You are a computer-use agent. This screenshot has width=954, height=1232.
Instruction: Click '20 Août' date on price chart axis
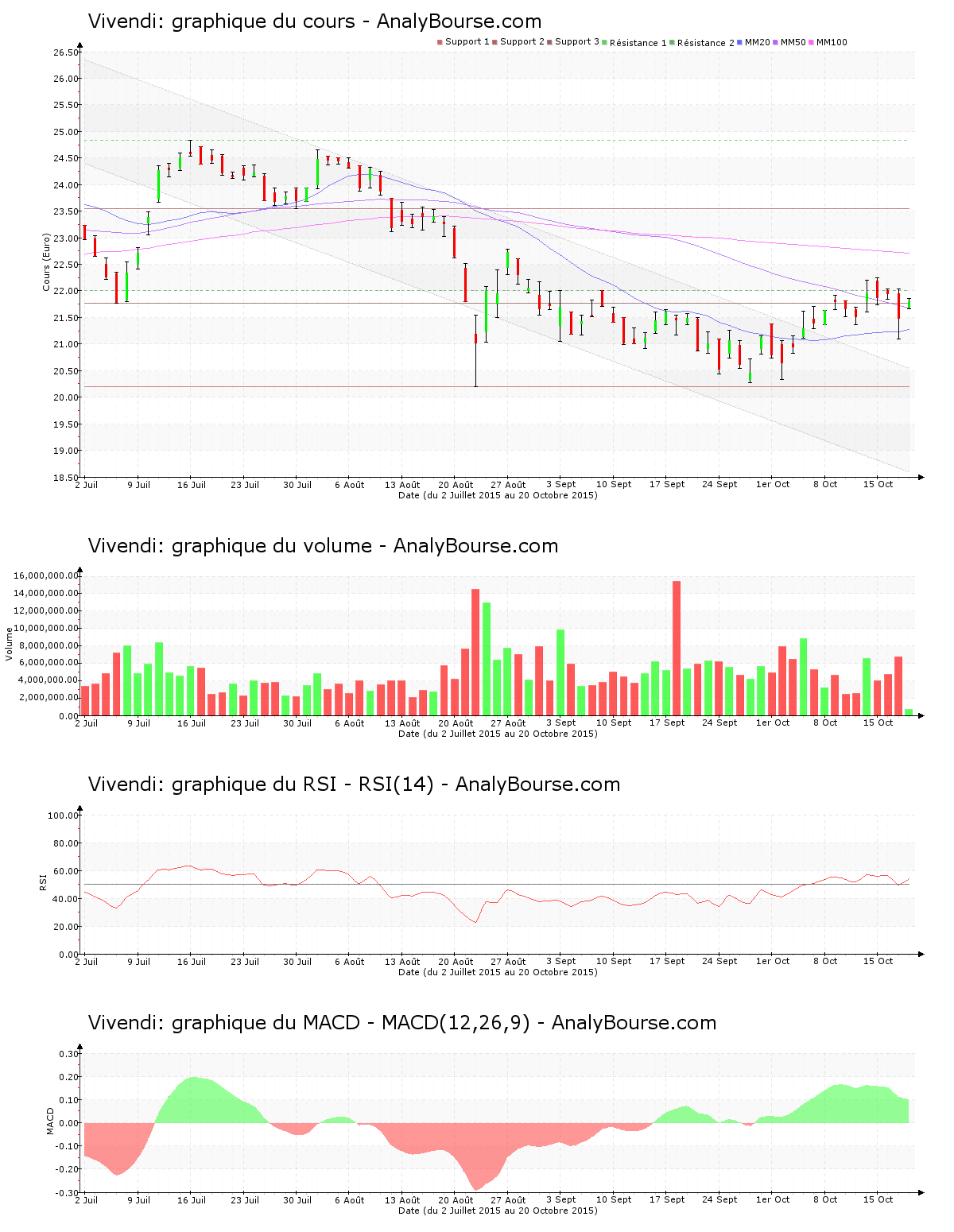[x=456, y=485]
